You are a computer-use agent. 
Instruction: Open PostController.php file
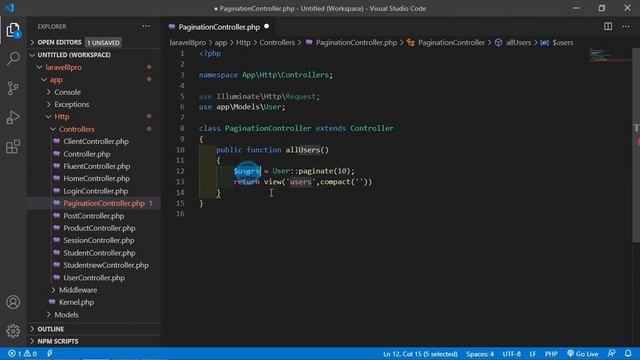click(x=93, y=216)
